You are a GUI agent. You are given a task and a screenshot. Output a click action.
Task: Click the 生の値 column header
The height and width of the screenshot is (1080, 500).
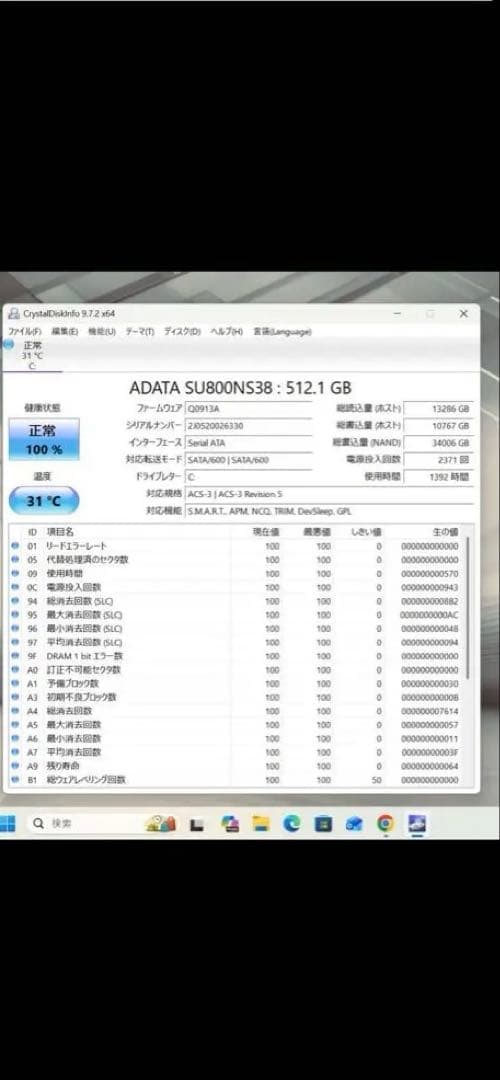(444, 532)
